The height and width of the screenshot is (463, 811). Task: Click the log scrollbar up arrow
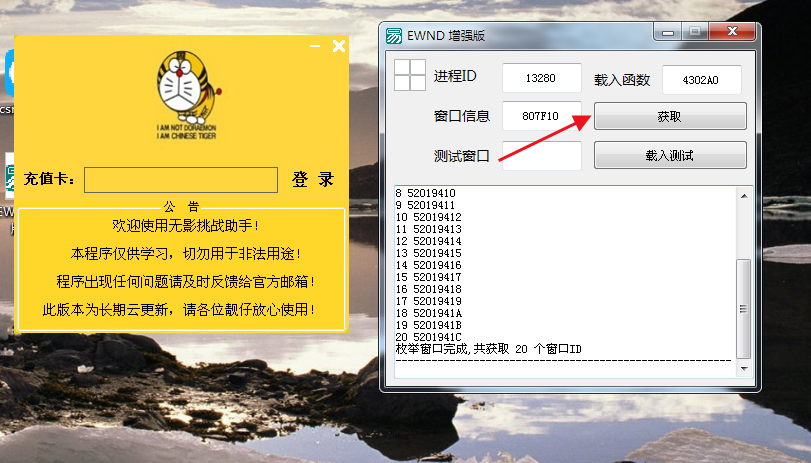tap(744, 196)
